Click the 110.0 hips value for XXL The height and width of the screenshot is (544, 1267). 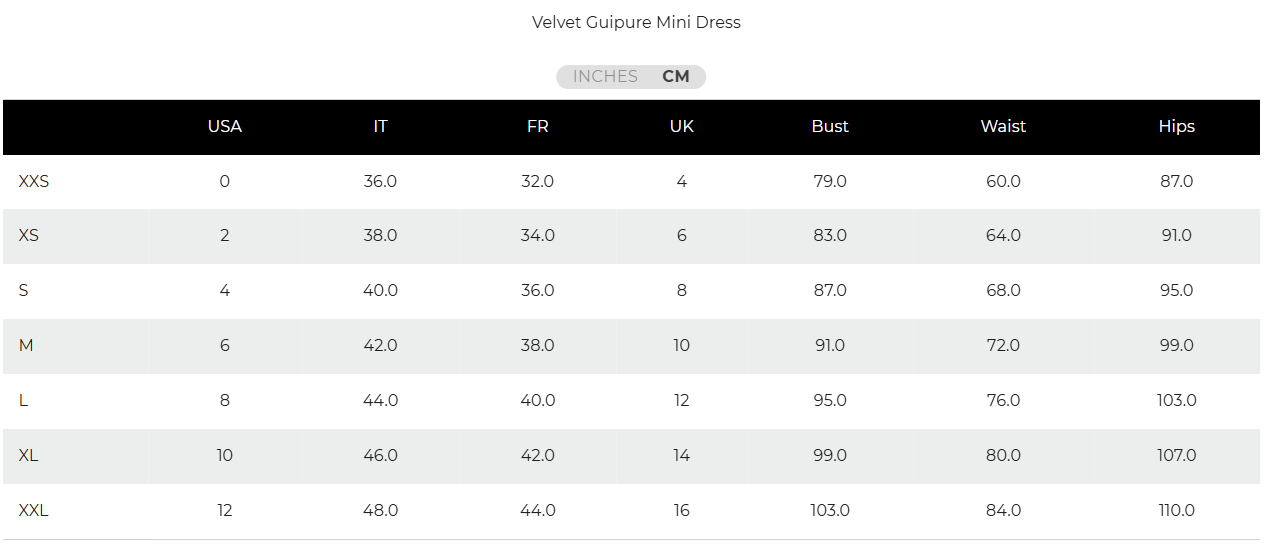(1176, 511)
